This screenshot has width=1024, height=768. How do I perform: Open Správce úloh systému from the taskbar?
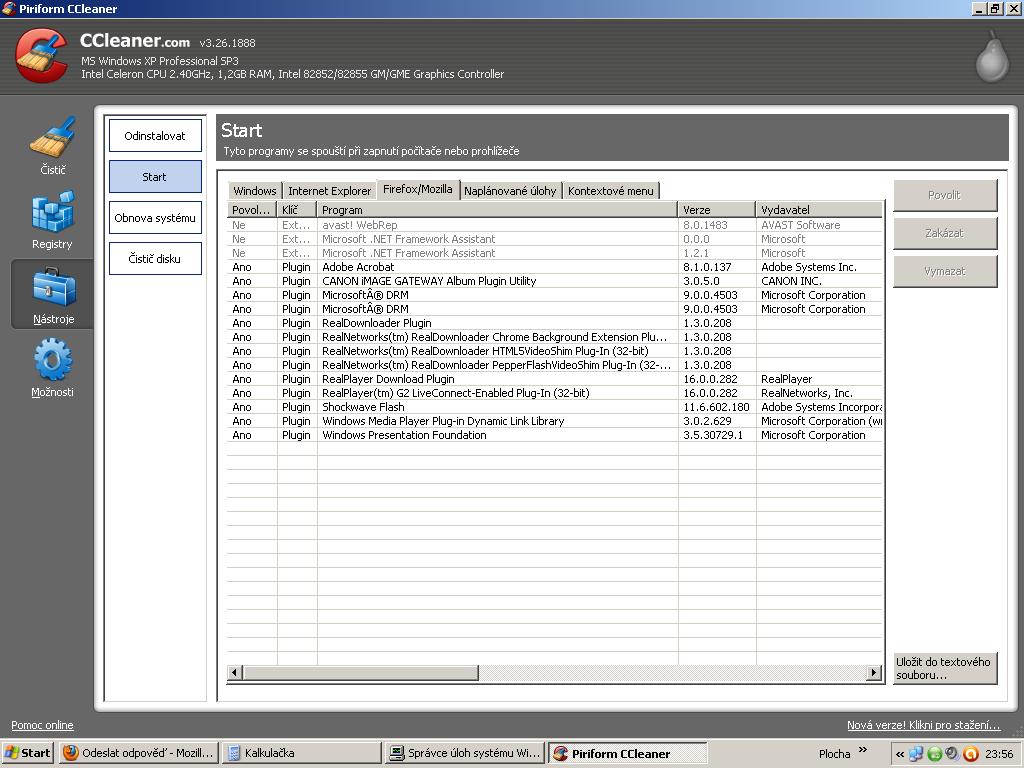464,753
